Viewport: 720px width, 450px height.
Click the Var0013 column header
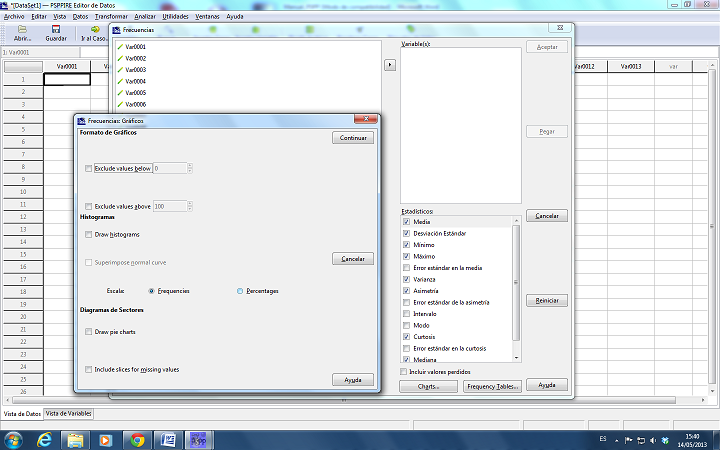tap(631, 67)
